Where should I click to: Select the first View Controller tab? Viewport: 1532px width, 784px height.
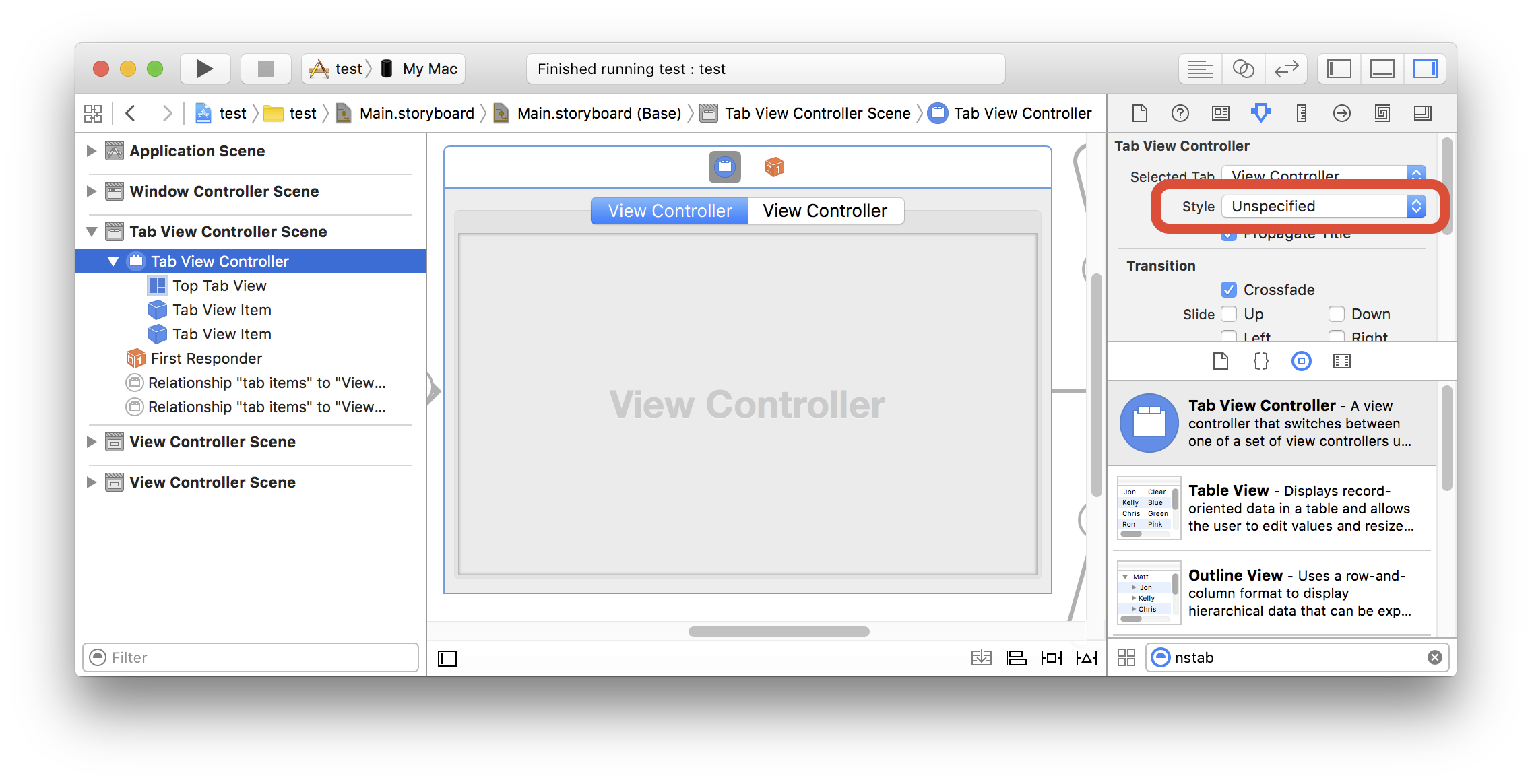(x=669, y=209)
